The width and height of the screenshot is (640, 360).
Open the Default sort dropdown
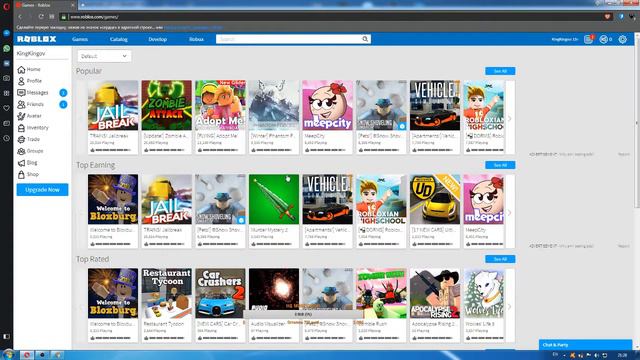[104, 56]
